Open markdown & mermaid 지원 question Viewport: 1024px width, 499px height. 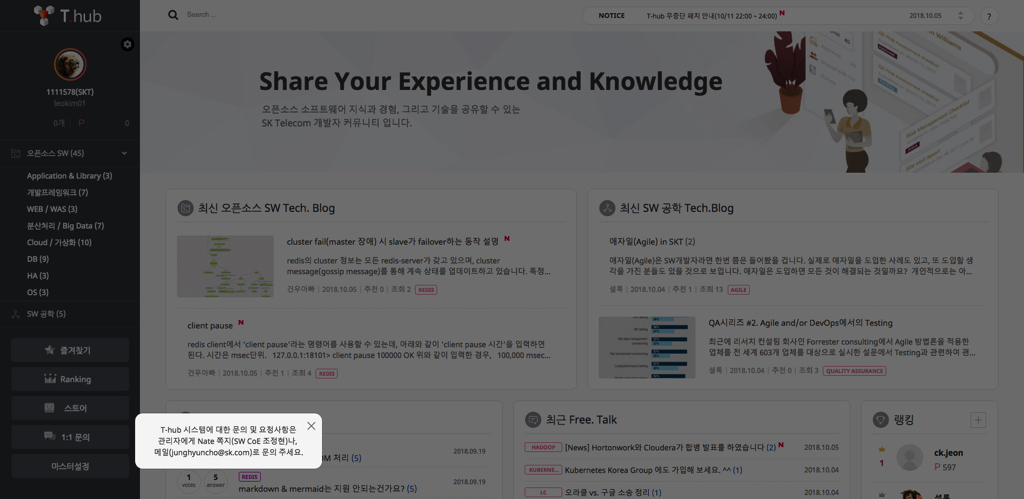[323, 489]
